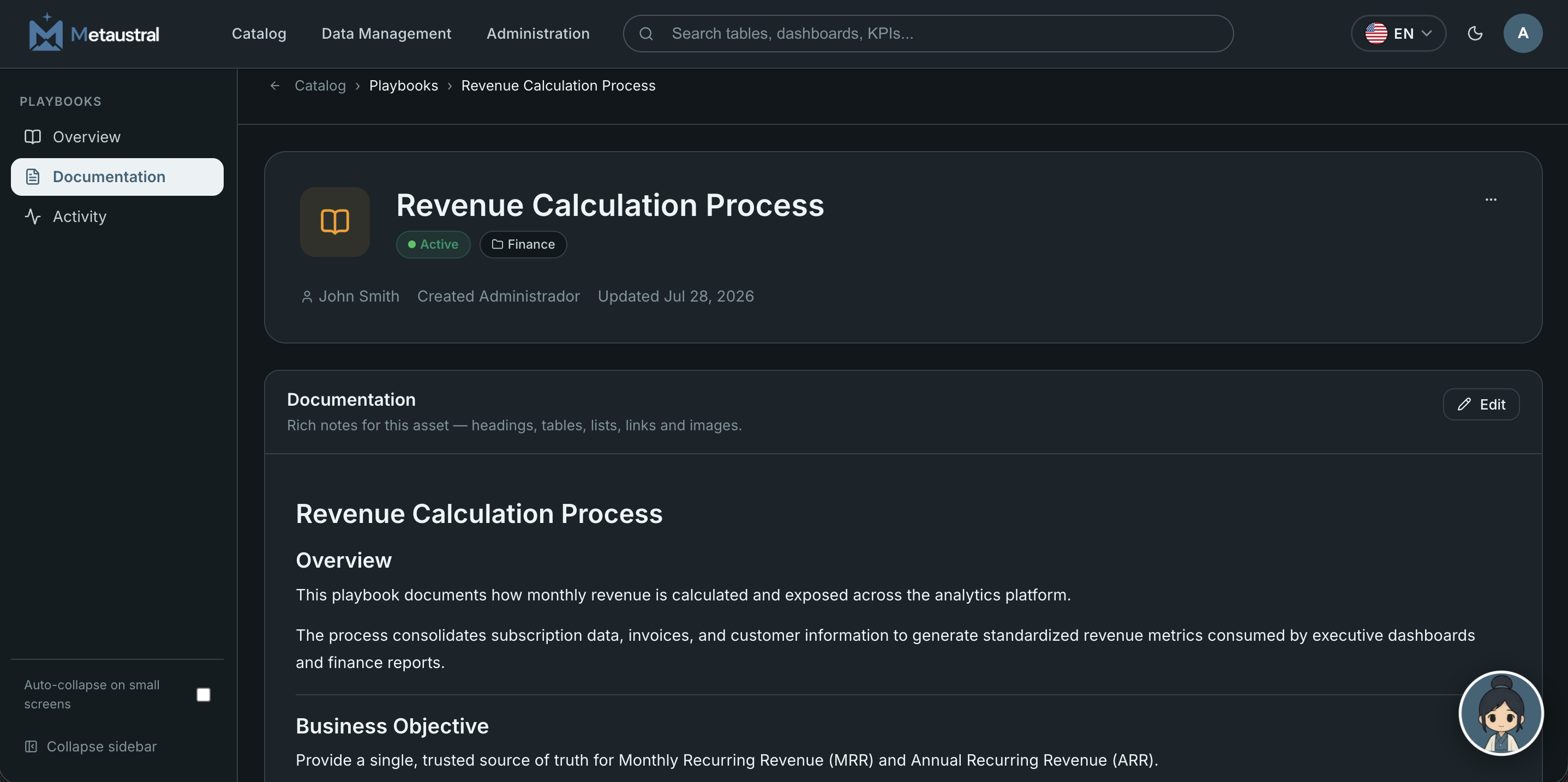Viewport: 1568px width, 782px height.
Task: Open the Data Management menu
Action: (386, 33)
